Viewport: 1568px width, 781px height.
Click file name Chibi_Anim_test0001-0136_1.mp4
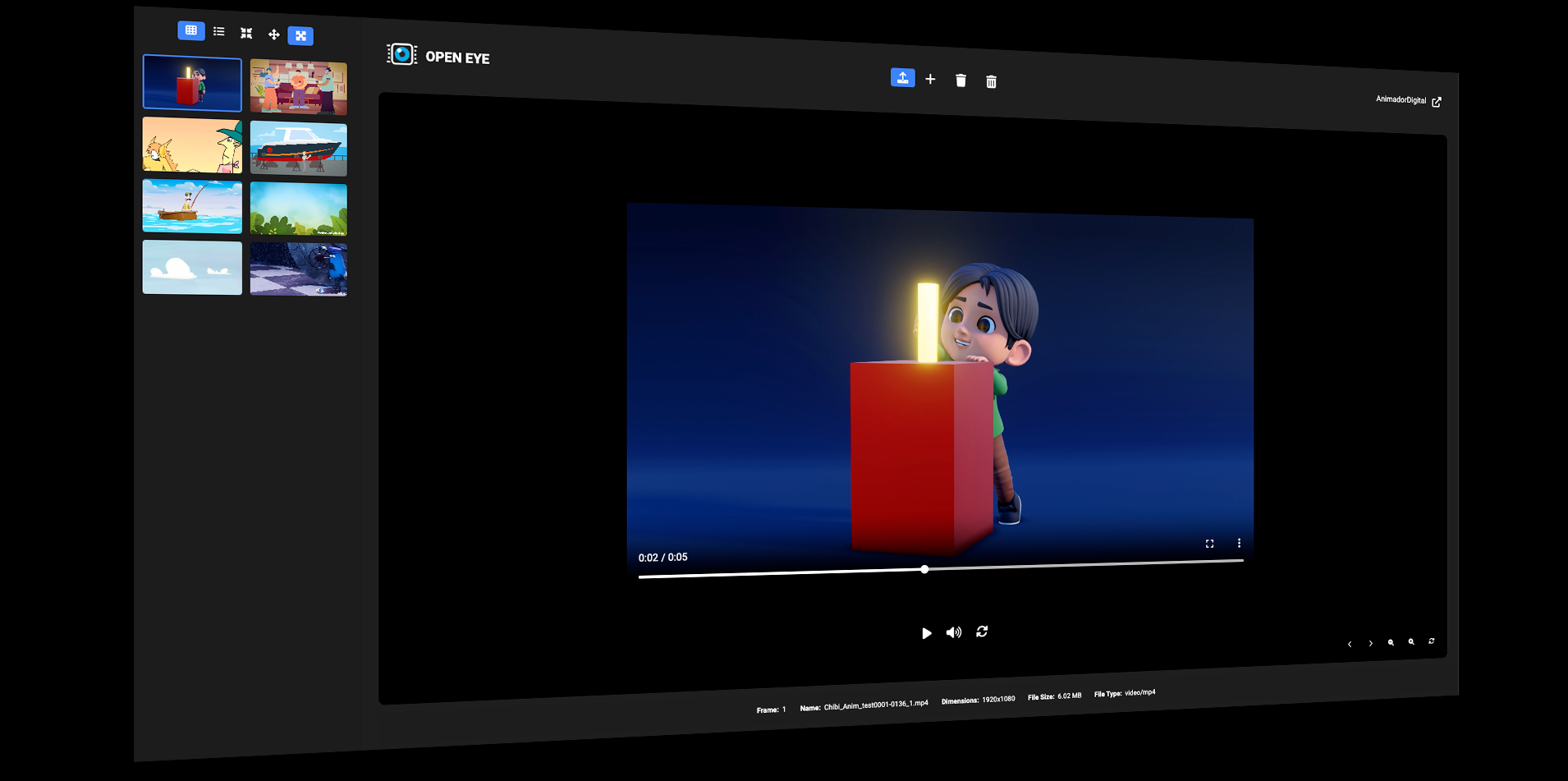click(x=876, y=705)
